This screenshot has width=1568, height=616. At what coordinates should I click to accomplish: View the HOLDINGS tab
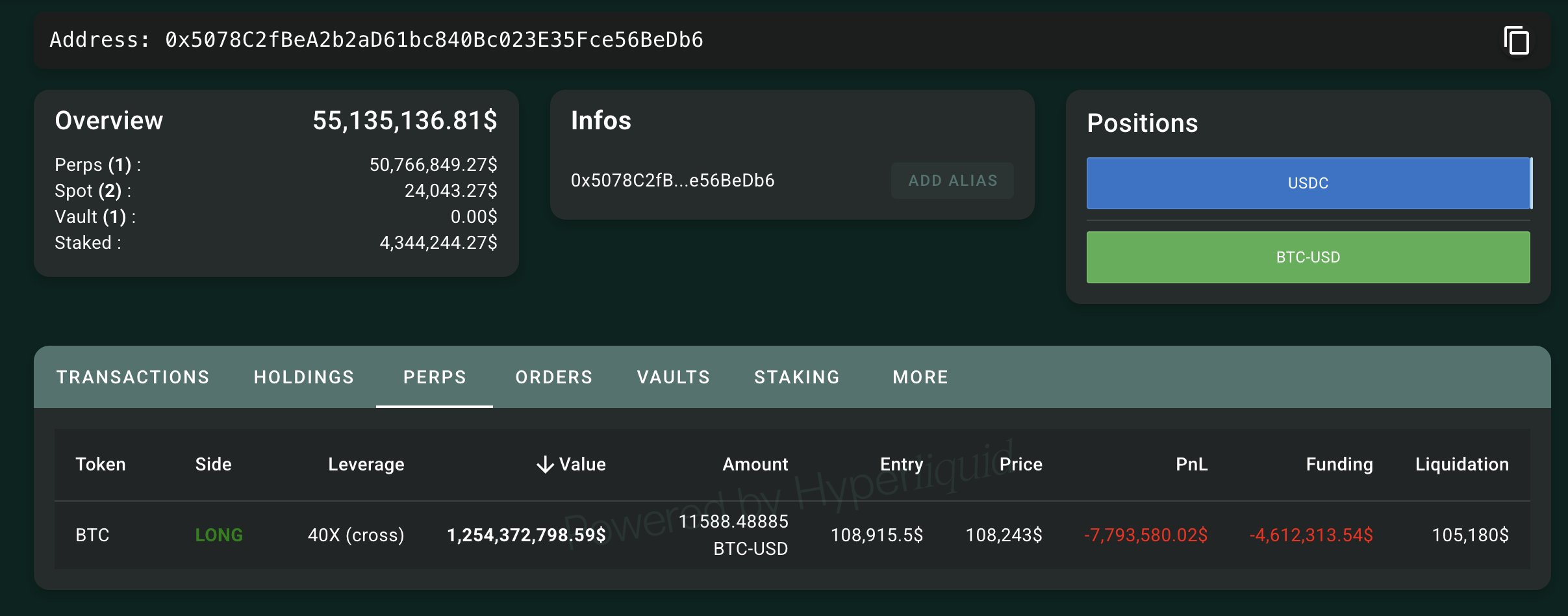[x=304, y=377]
